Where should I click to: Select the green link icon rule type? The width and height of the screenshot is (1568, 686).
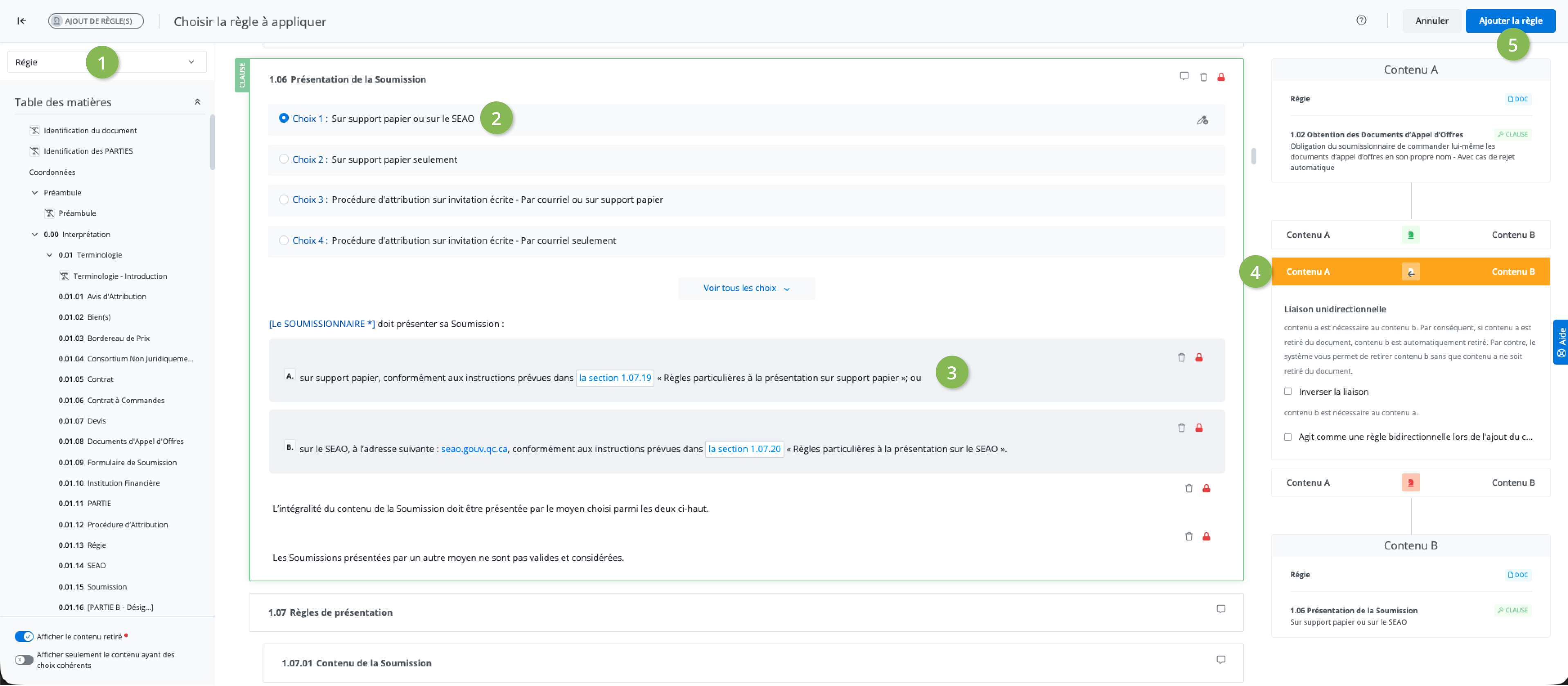(x=1411, y=235)
